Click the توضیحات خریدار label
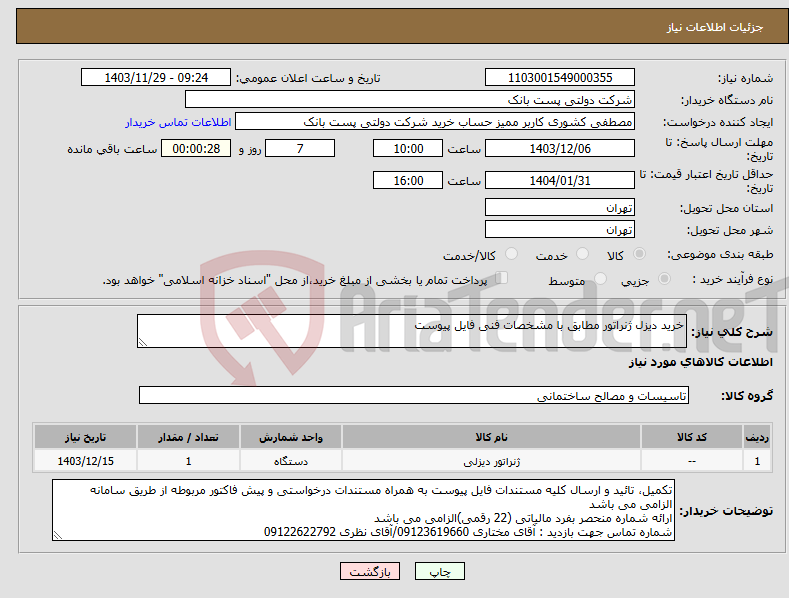Image resolution: width=789 pixels, height=598 pixels. pyautogui.click(x=727, y=511)
